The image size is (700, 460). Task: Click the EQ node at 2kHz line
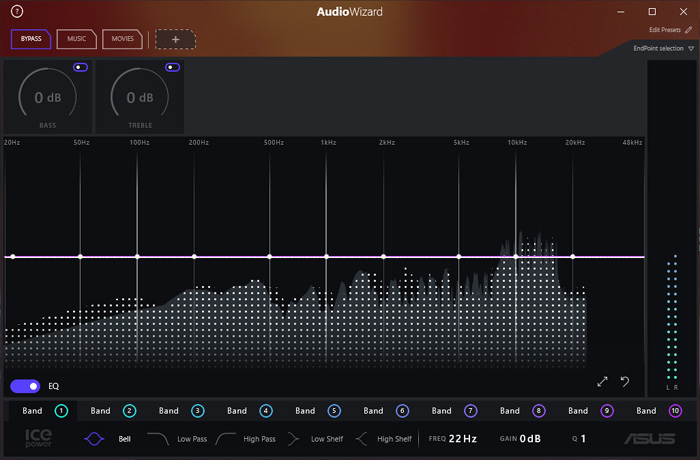click(383, 256)
